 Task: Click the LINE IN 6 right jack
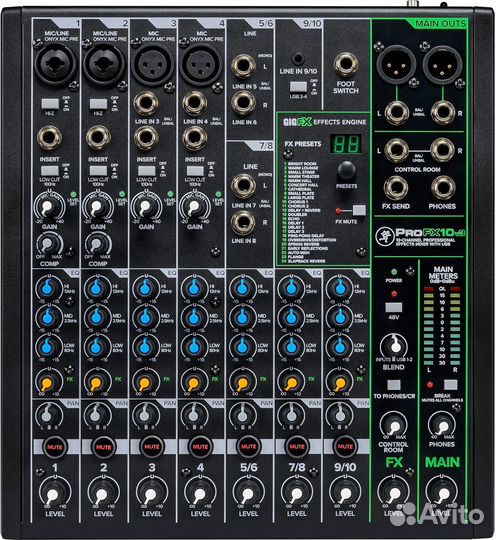tap(243, 103)
